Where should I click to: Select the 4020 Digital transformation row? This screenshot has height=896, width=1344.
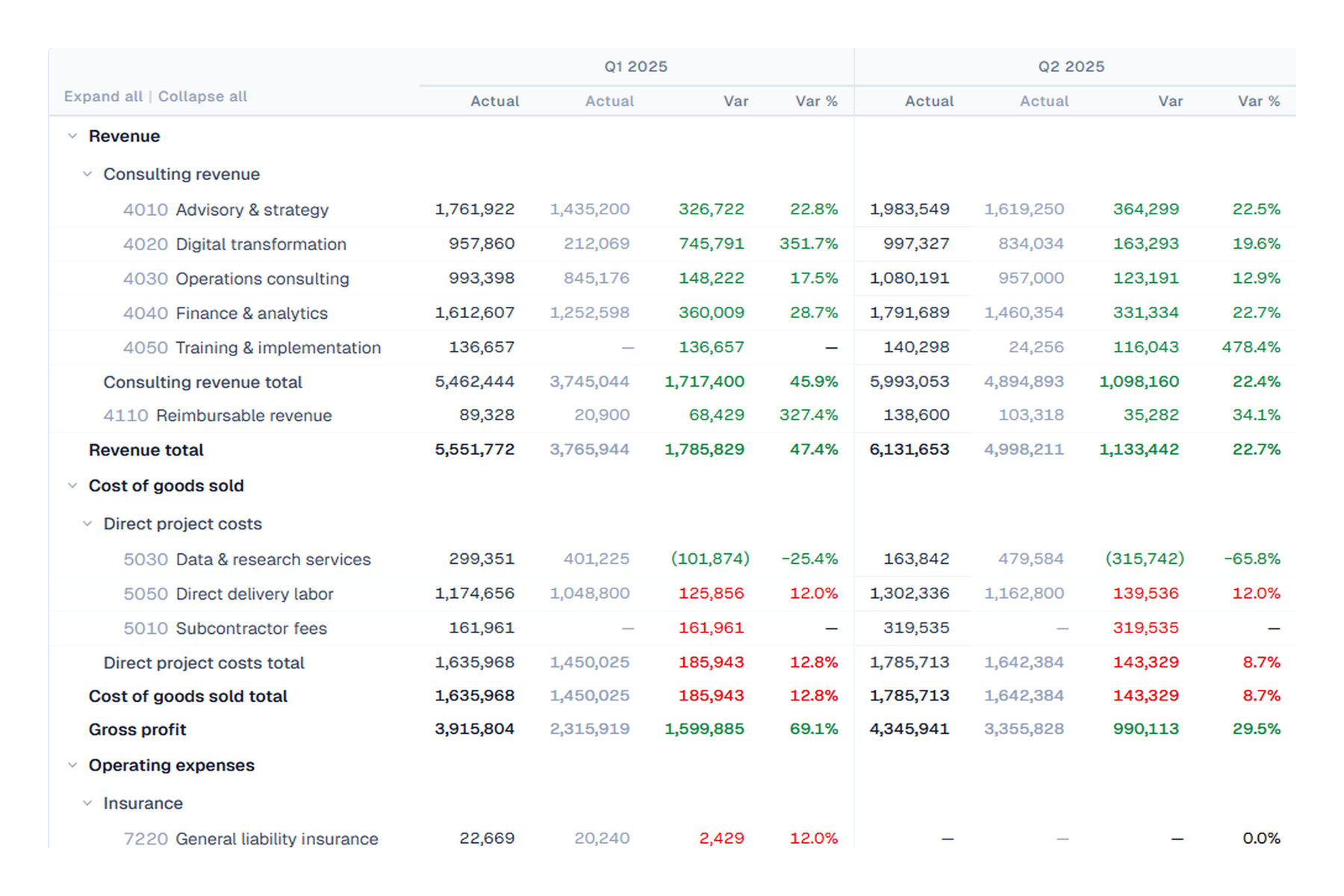[x=672, y=244]
